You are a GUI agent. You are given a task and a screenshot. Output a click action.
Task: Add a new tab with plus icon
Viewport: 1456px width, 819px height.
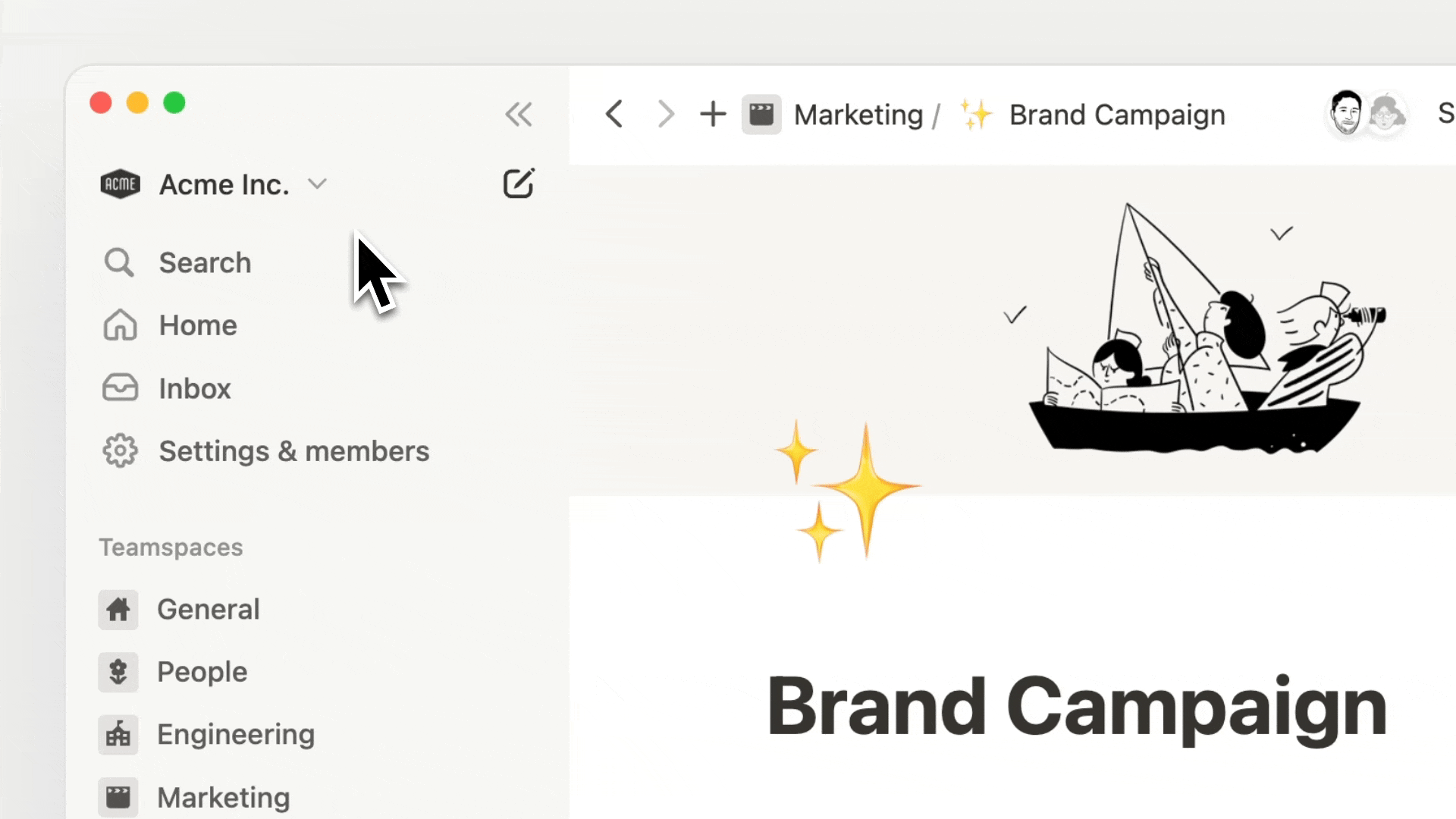713,115
